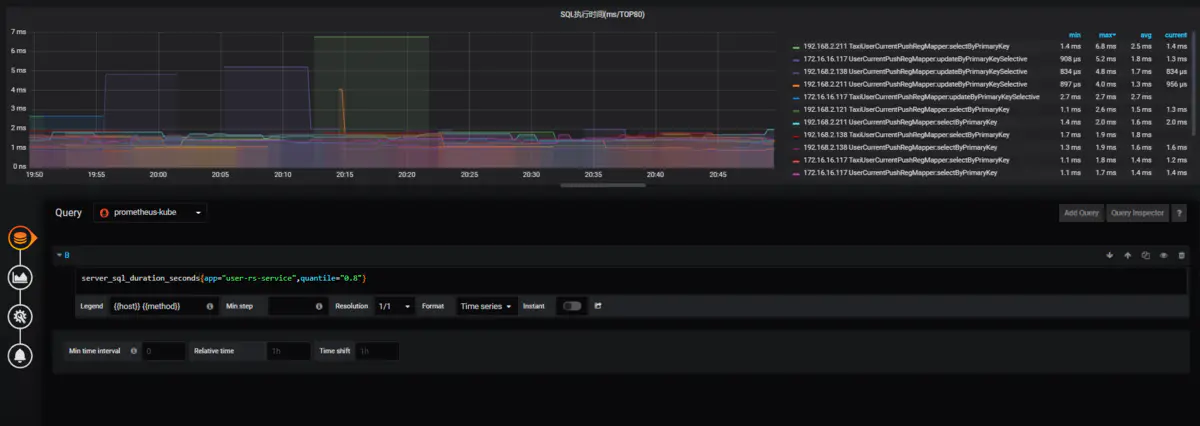Sort legend by current column header

1176,34
